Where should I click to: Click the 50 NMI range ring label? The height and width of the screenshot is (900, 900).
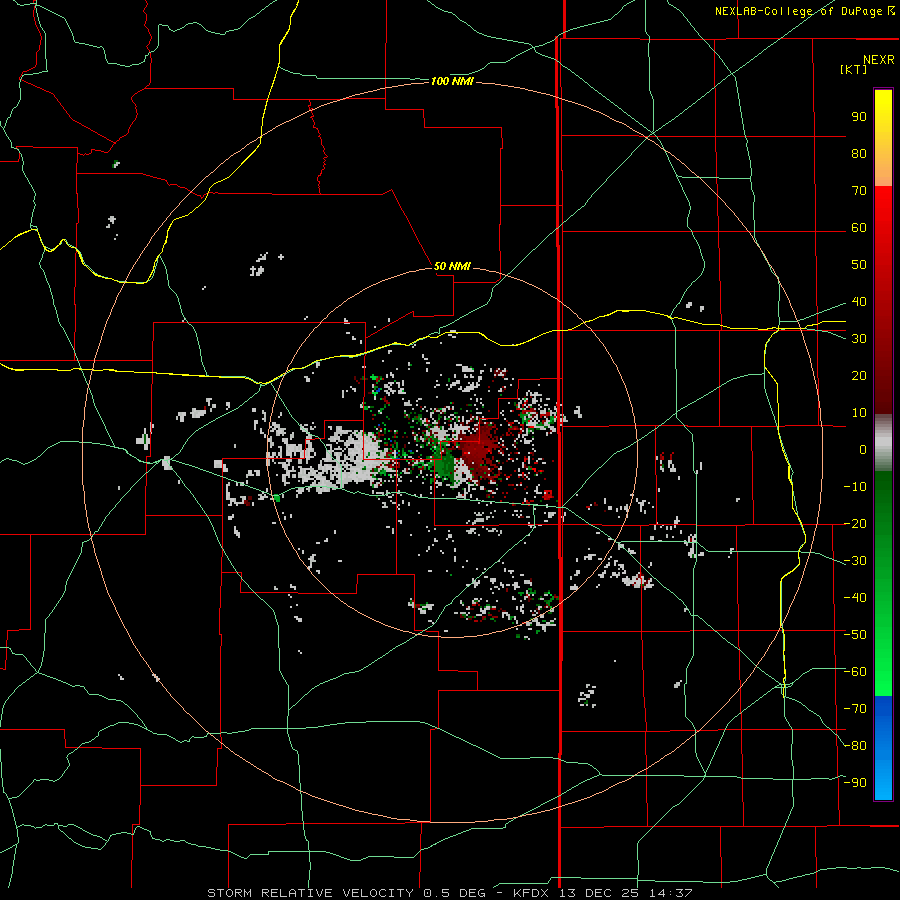point(452,266)
